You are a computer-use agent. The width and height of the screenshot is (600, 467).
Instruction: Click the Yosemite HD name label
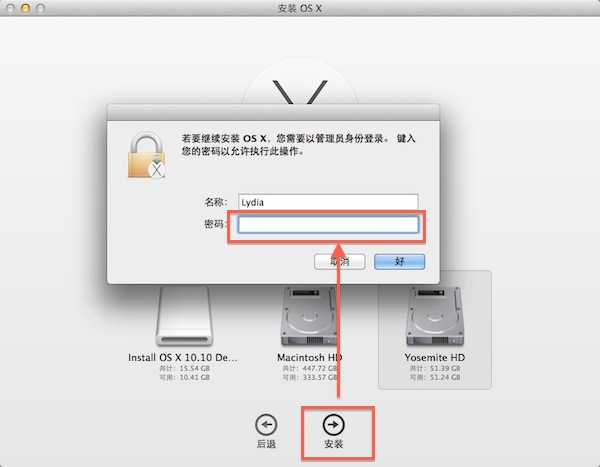pos(435,358)
